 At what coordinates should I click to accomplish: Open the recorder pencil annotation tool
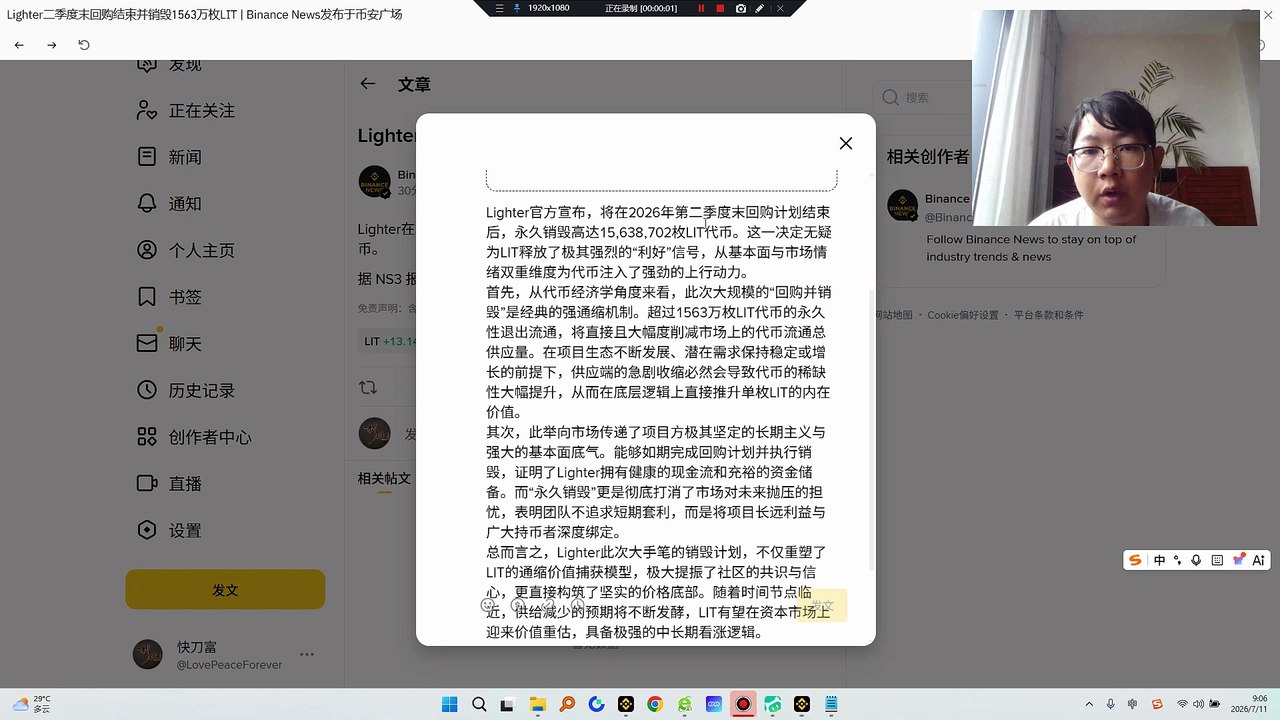click(x=760, y=8)
